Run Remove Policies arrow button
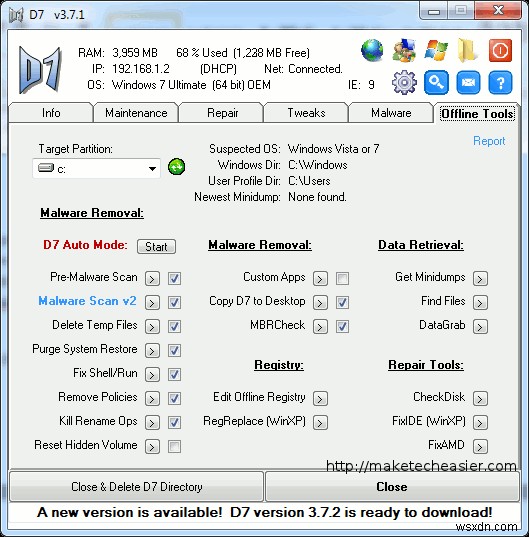The image size is (529, 537). (x=152, y=398)
